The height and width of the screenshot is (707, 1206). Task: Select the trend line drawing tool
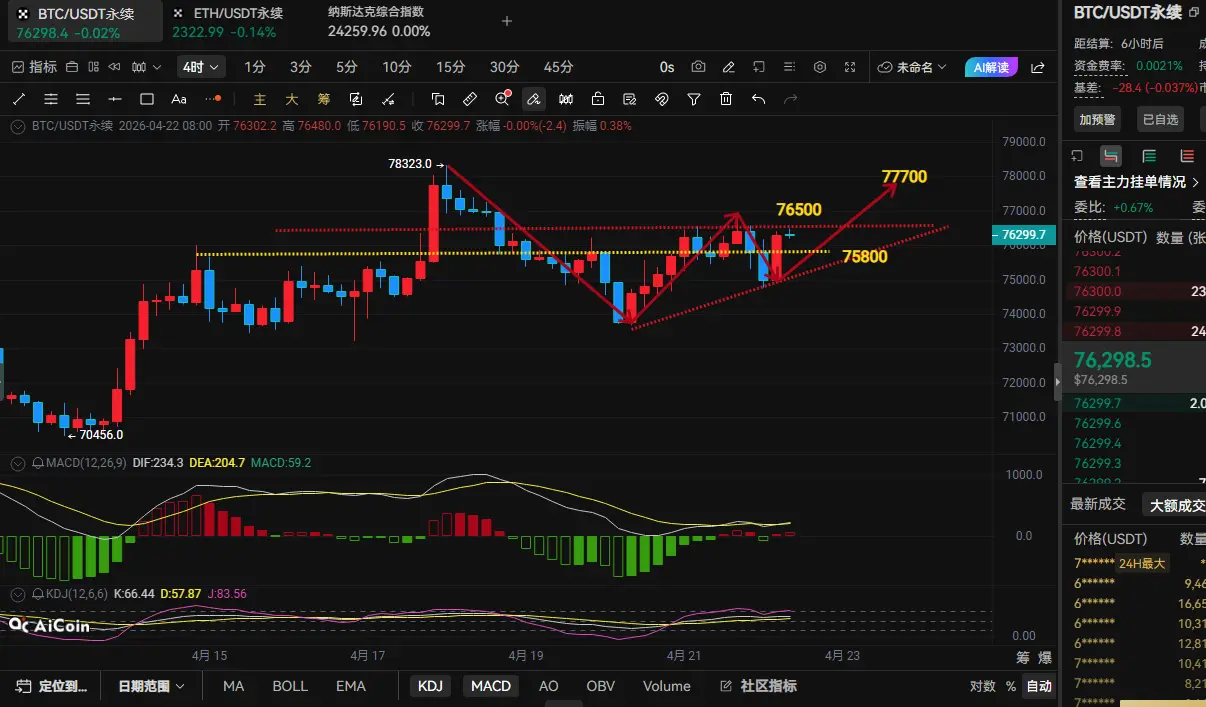19,99
